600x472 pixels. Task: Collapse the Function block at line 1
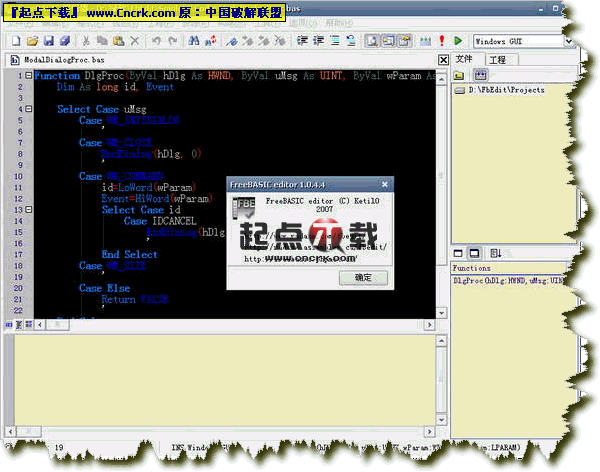click(x=28, y=75)
